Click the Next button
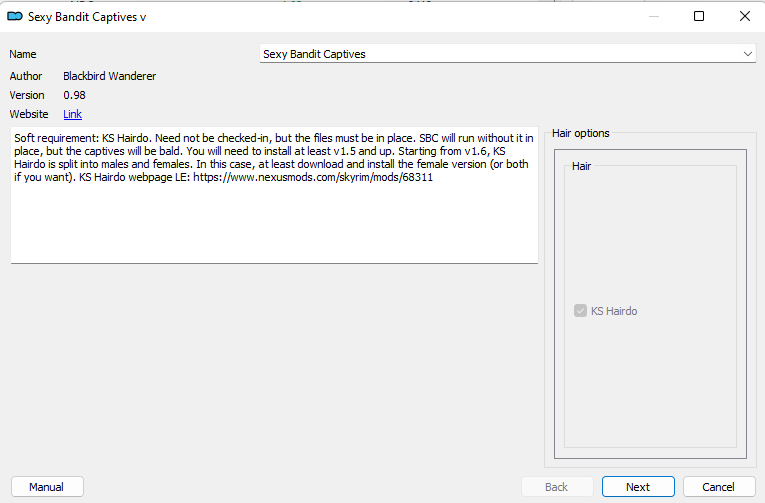765x503 pixels. tap(638, 487)
